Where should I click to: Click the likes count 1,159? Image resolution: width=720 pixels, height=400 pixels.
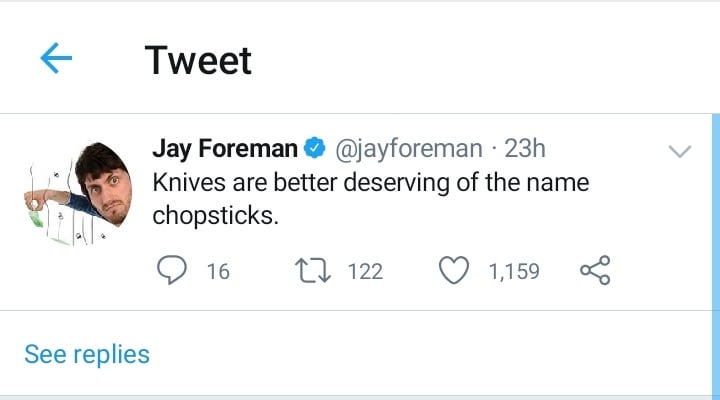click(x=514, y=271)
